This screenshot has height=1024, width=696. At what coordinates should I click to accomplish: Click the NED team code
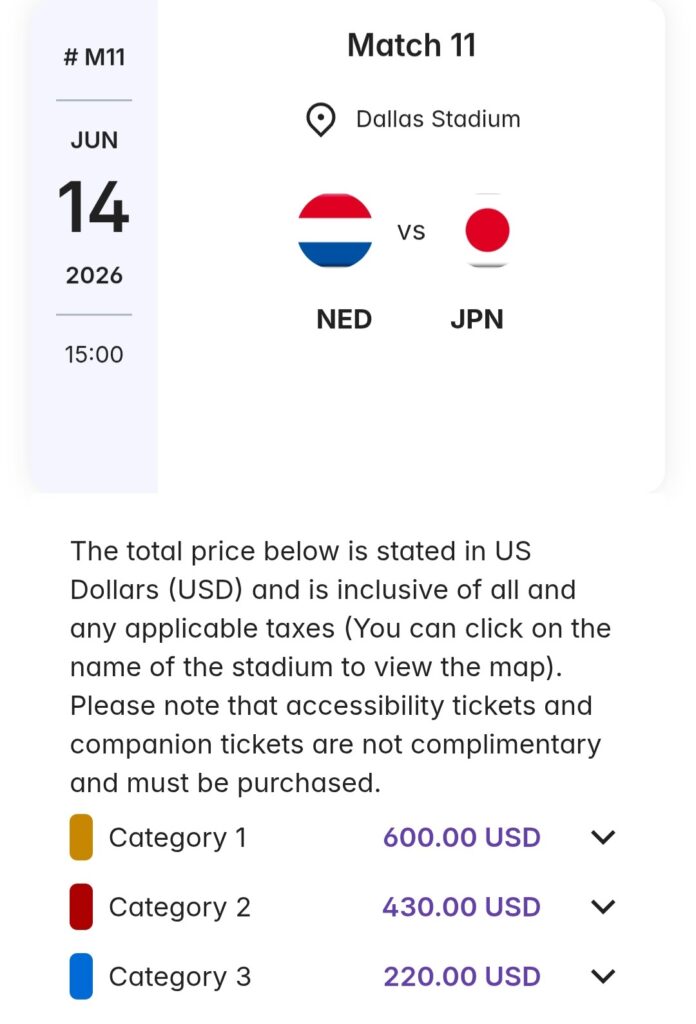pos(344,319)
